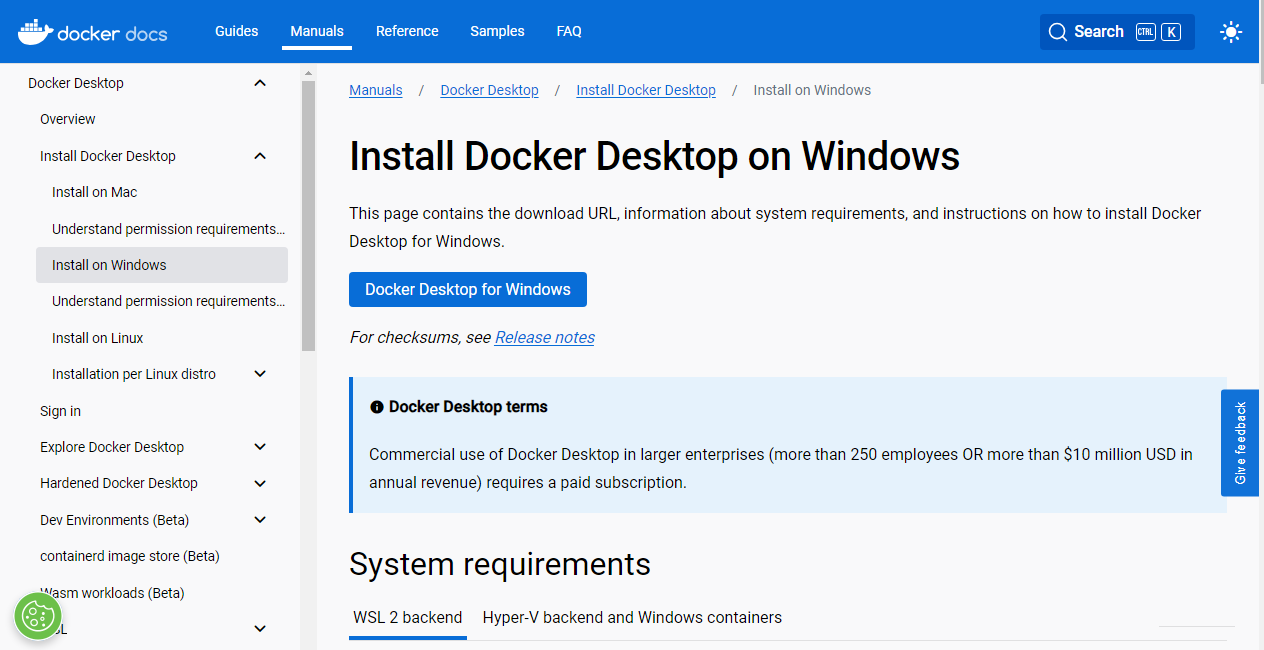Expand Installation per Linux distro
The height and width of the screenshot is (650, 1264).
(x=259, y=373)
